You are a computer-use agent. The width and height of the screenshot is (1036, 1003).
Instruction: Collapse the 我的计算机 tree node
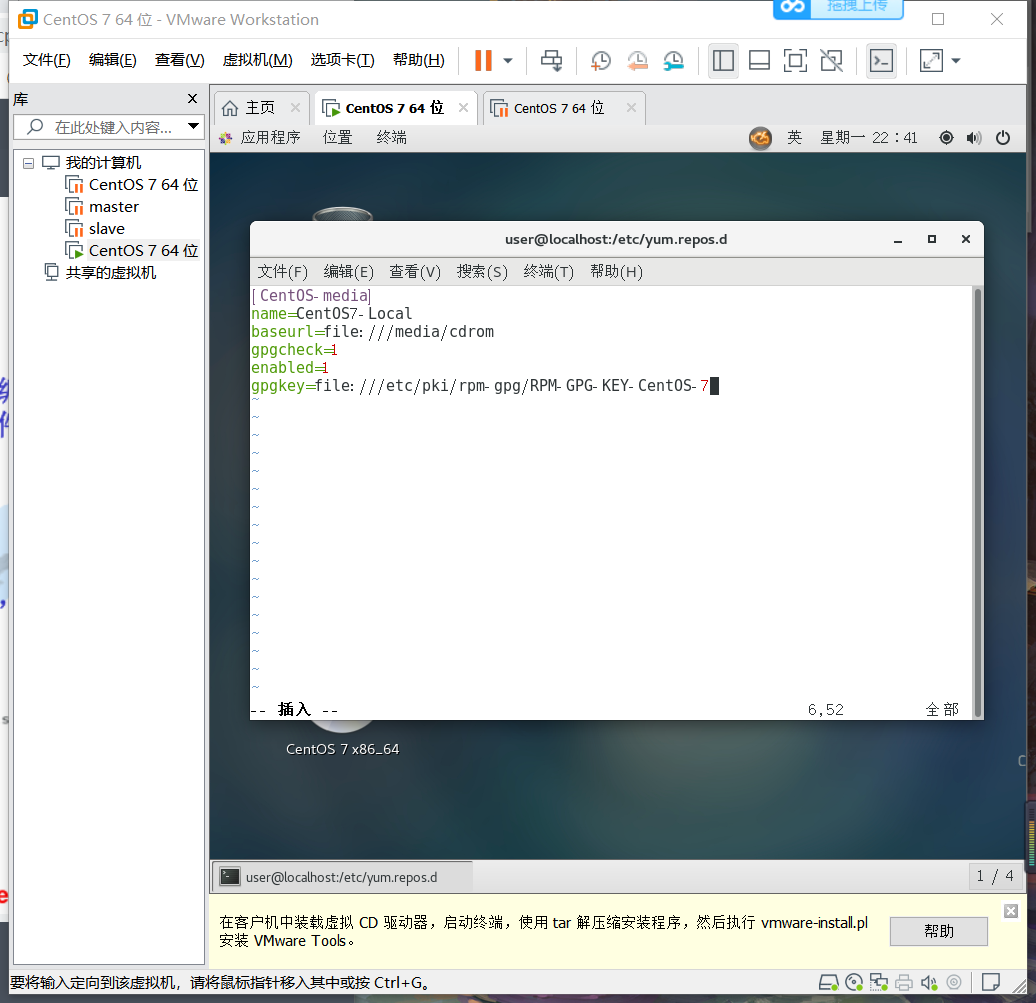[28, 163]
